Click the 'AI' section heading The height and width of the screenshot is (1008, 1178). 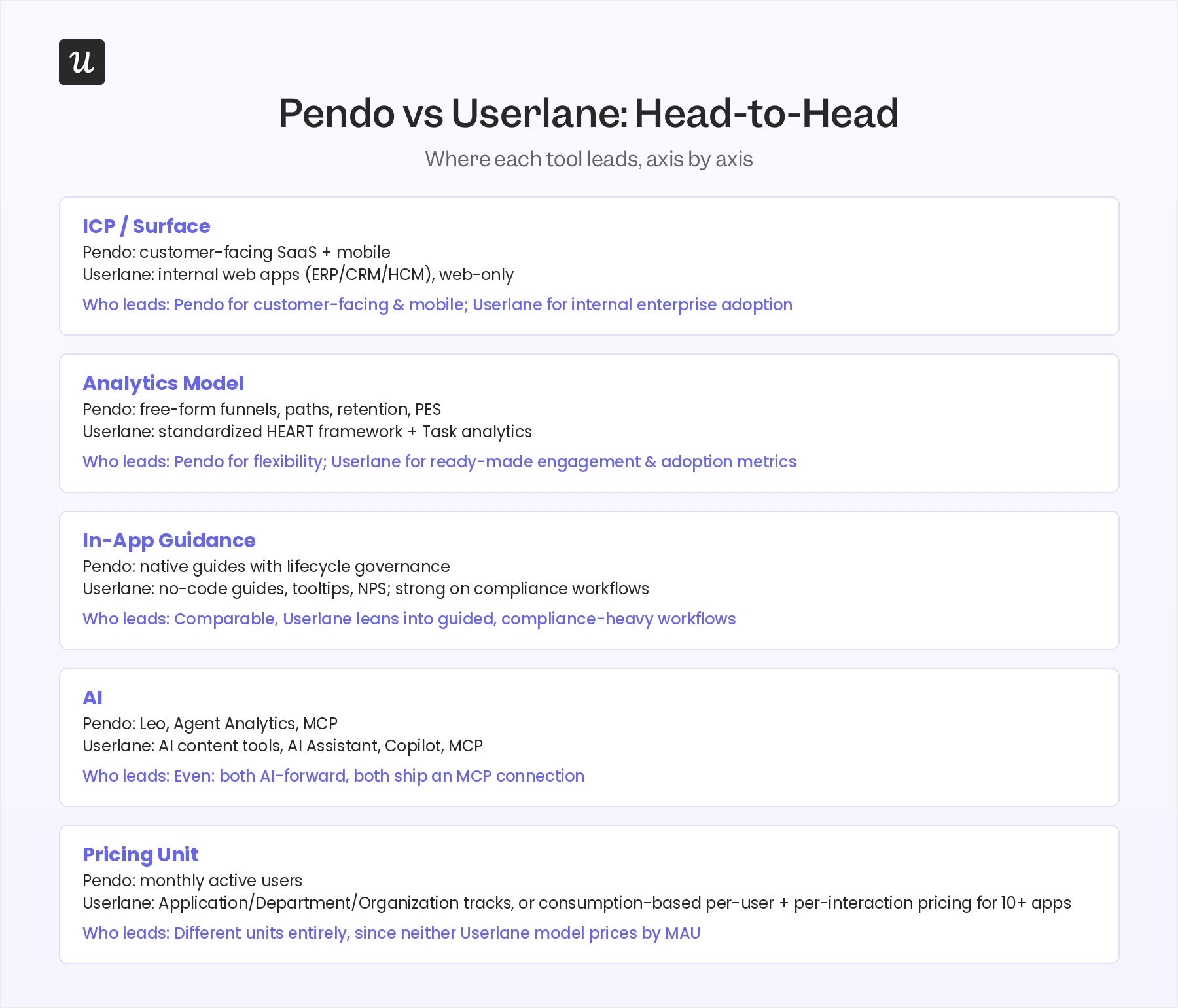pos(92,697)
